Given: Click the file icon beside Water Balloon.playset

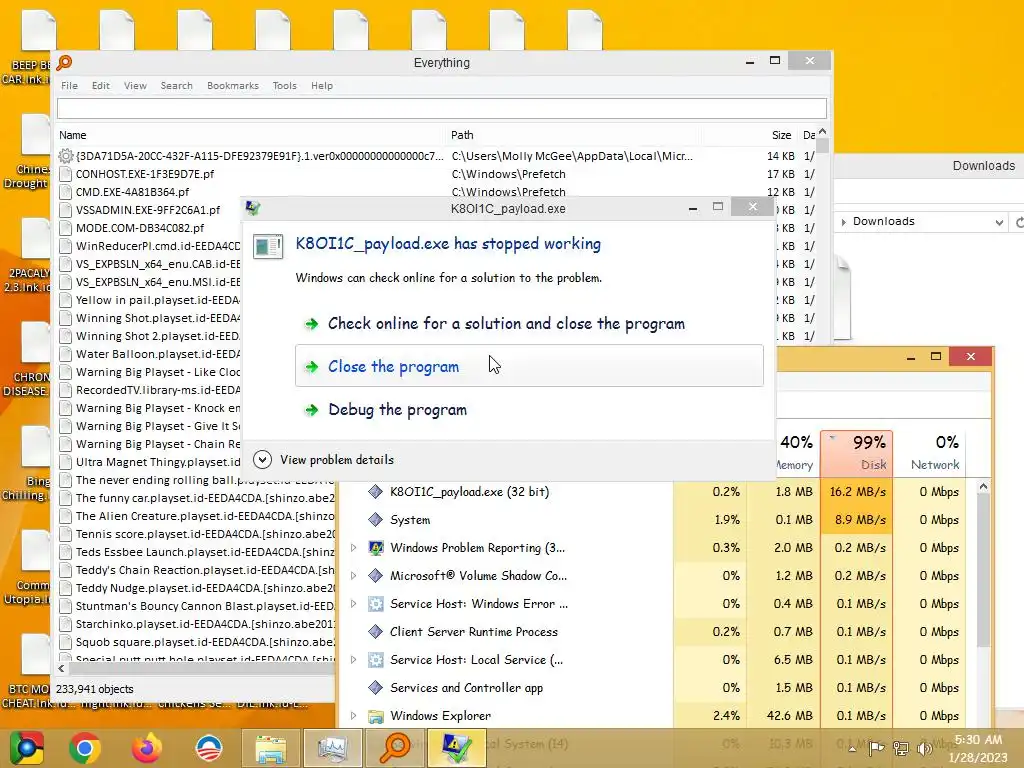Looking at the screenshot, I should pos(65,354).
